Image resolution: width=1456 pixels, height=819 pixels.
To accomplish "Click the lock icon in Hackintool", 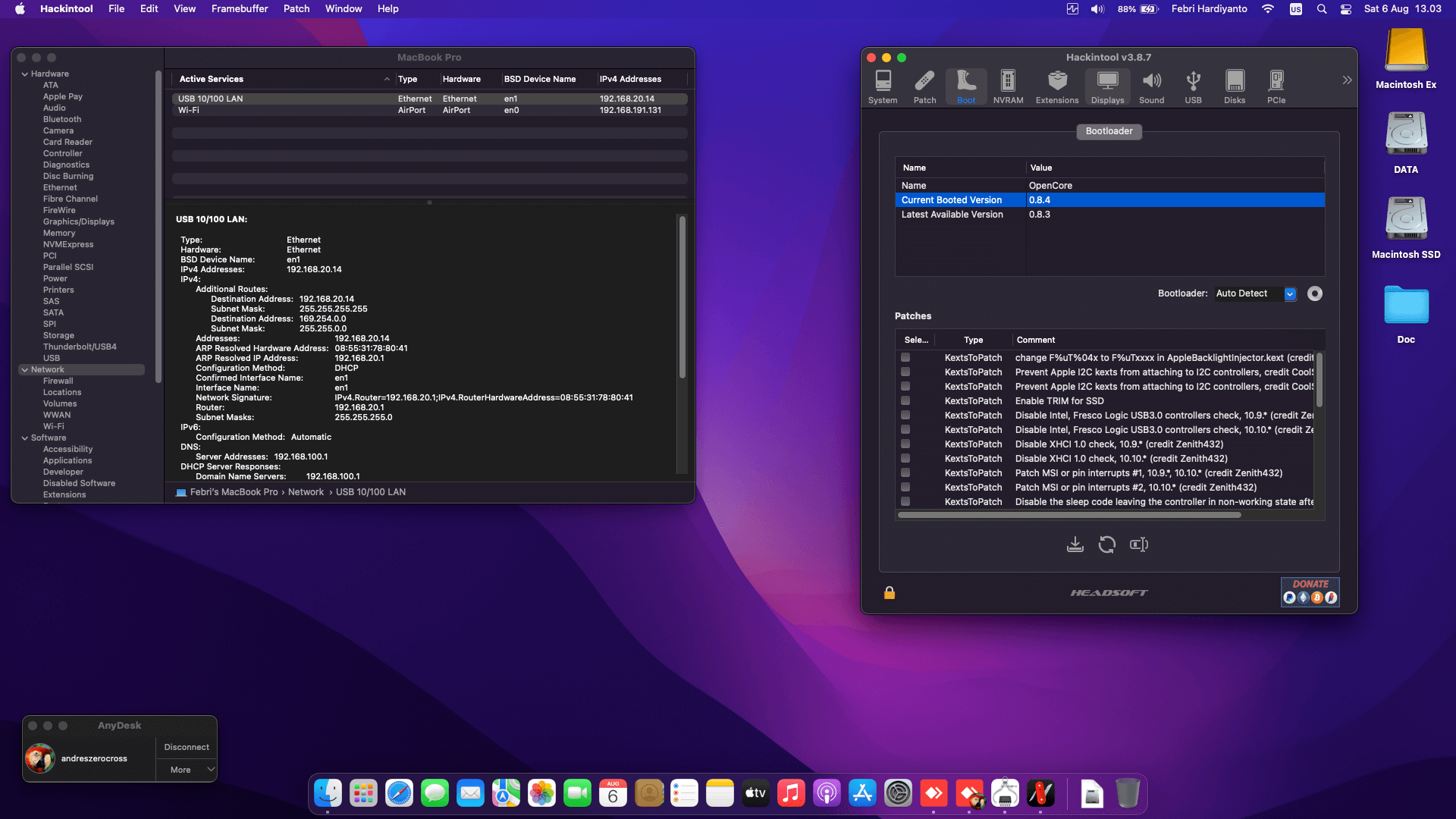I will pos(890,592).
